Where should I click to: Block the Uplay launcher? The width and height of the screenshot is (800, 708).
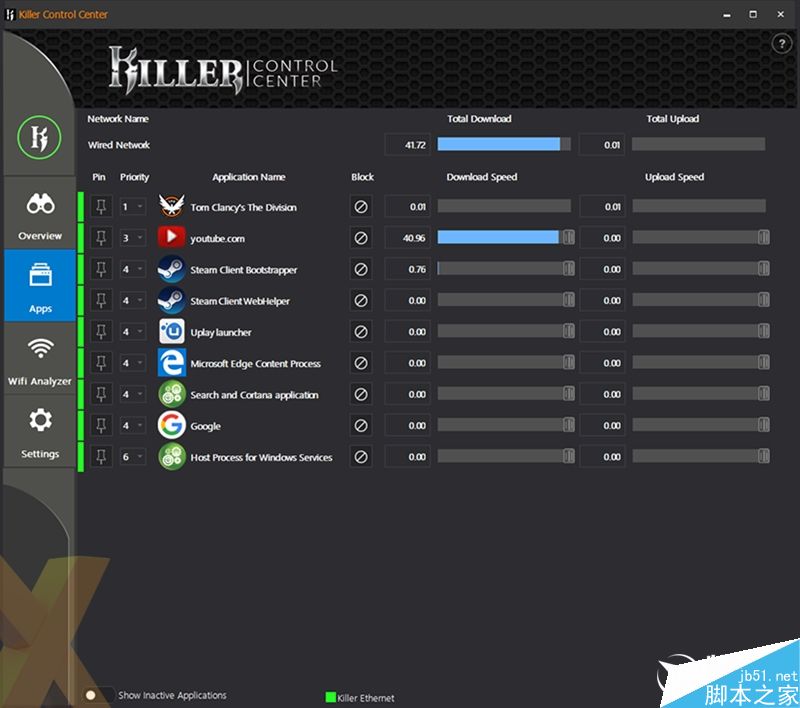click(361, 332)
